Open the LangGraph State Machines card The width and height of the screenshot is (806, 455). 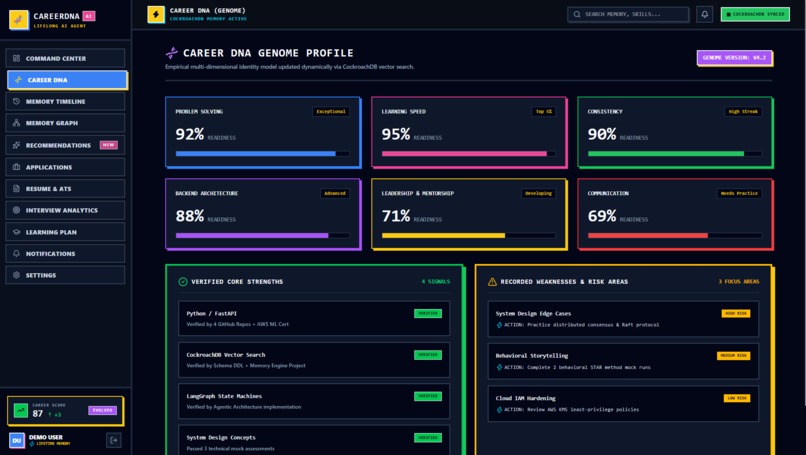pos(314,401)
